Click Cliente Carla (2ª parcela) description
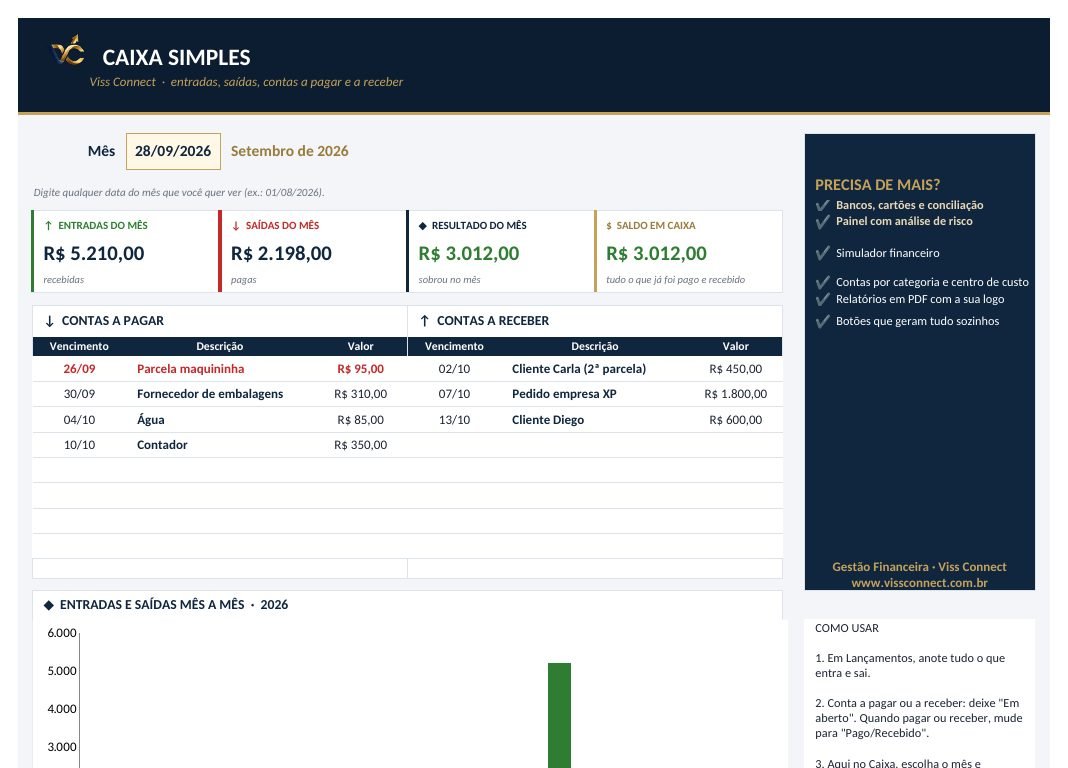The image size is (1068, 768). [x=579, y=368]
